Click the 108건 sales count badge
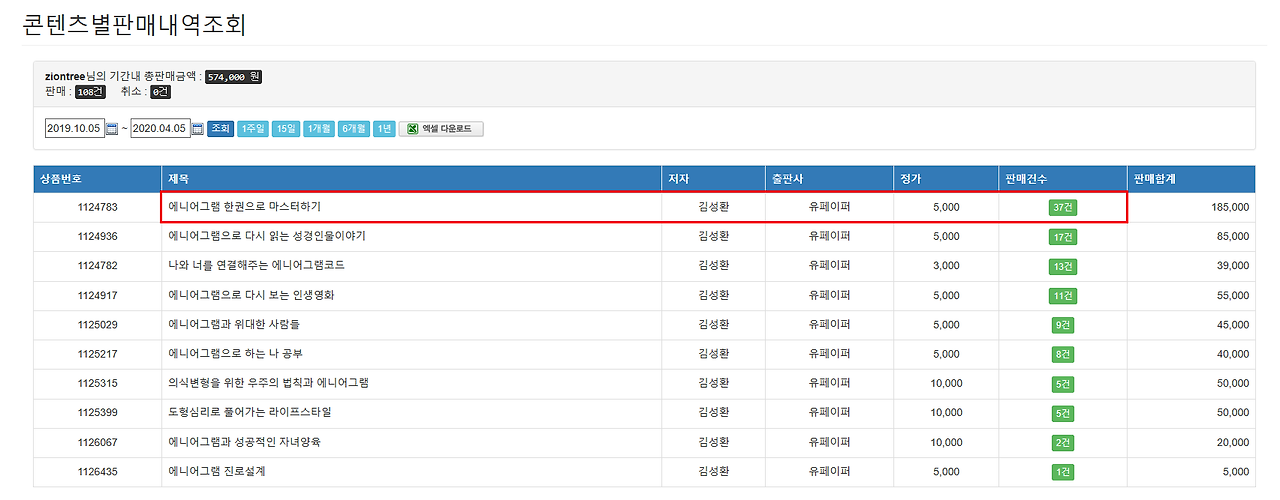The height and width of the screenshot is (500, 1280). point(90,92)
